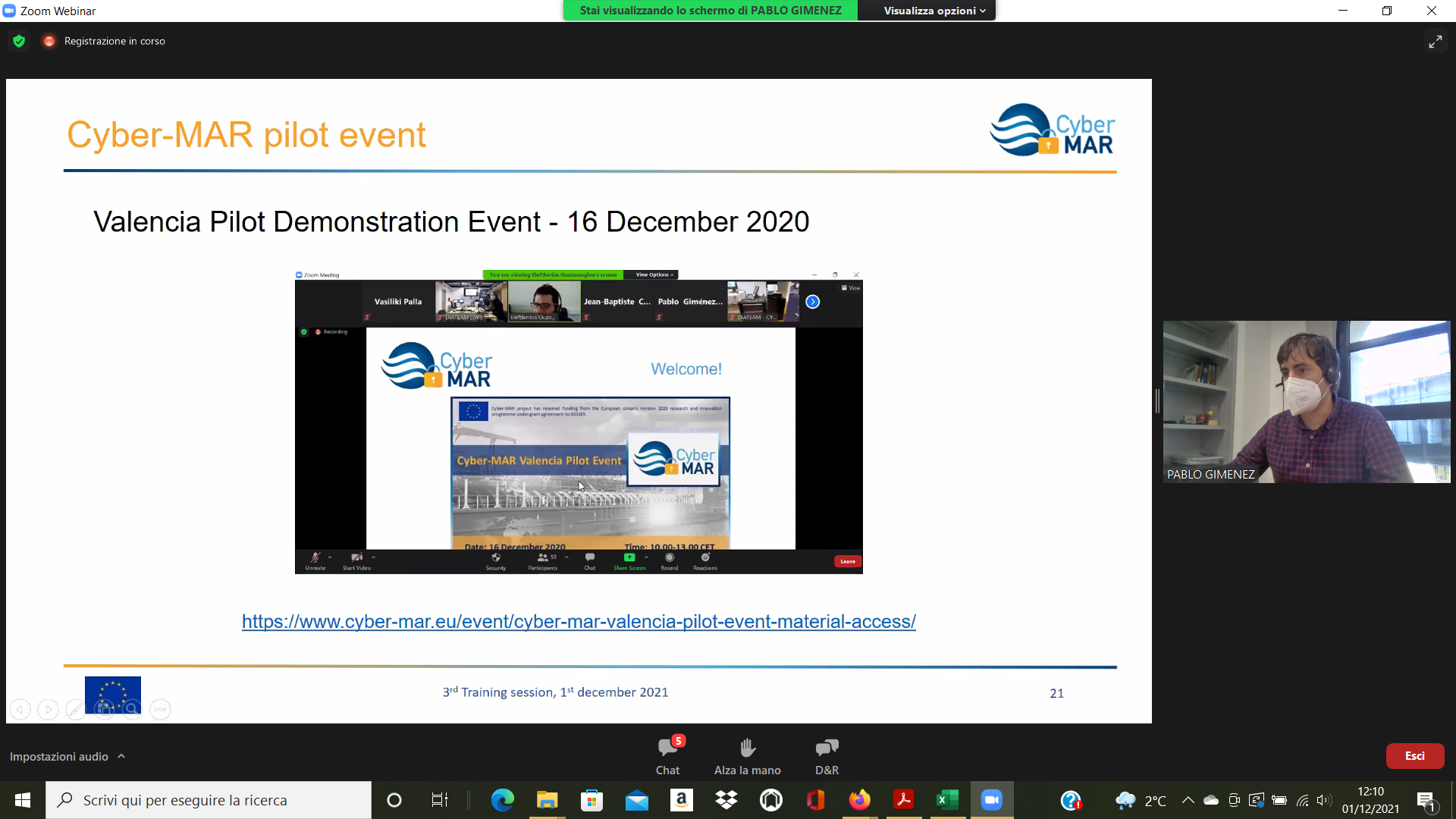Click Esci to leave the webinar

[1414, 756]
